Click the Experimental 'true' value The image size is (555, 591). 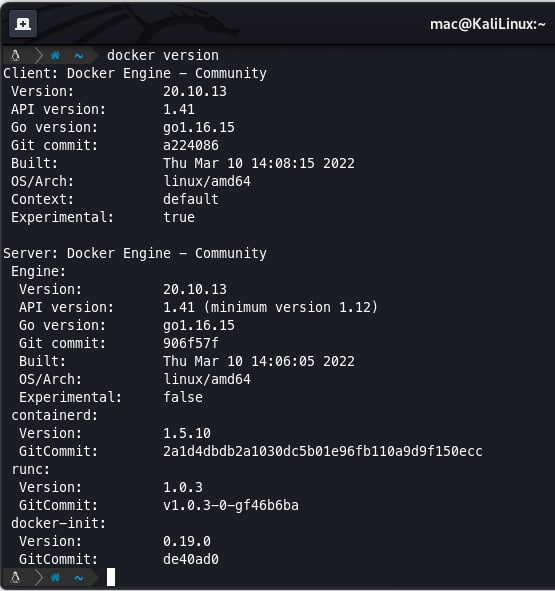(x=179, y=217)
